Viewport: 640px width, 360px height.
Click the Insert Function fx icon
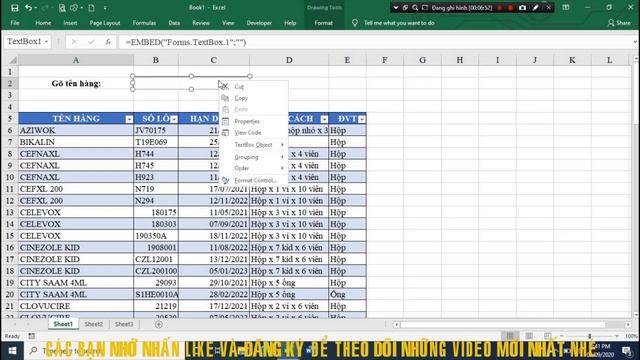click(x=108, y=42)
